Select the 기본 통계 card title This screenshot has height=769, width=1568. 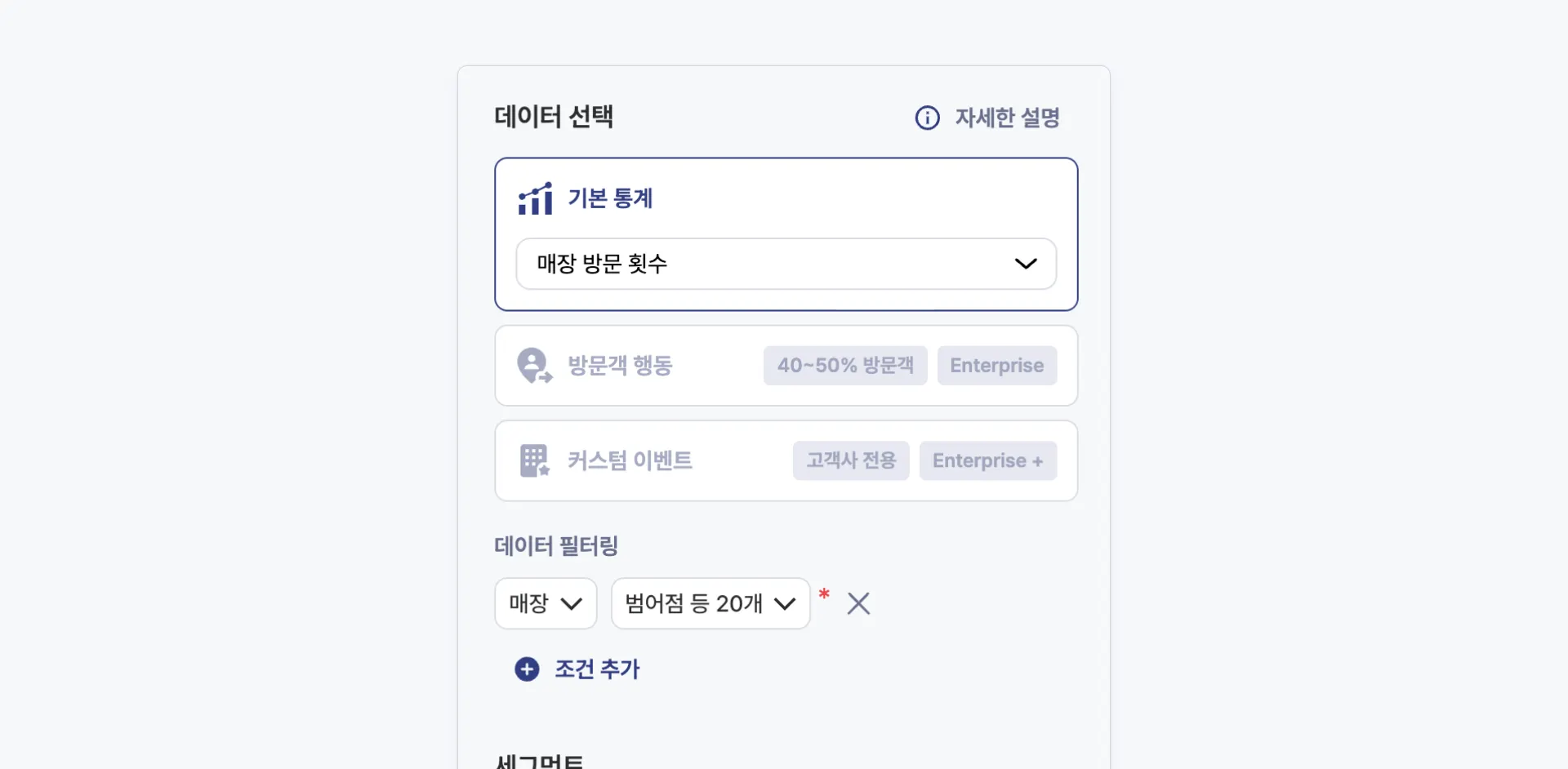[610, 198]
